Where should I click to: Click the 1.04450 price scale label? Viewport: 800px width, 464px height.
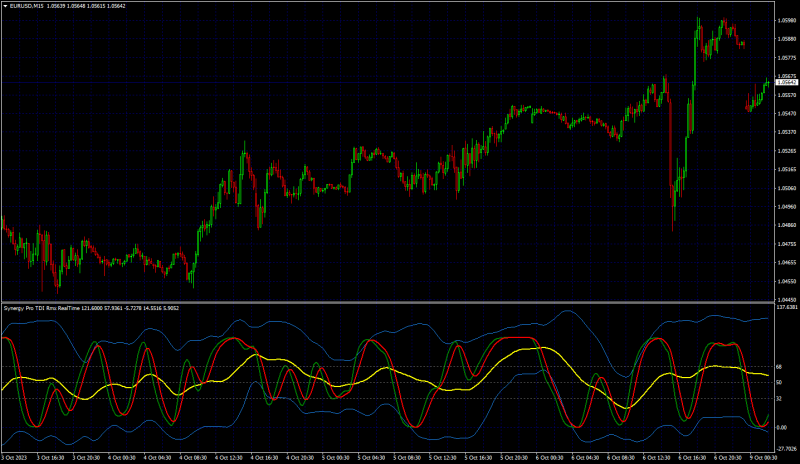pyautogui.click(x=786, y=300)
